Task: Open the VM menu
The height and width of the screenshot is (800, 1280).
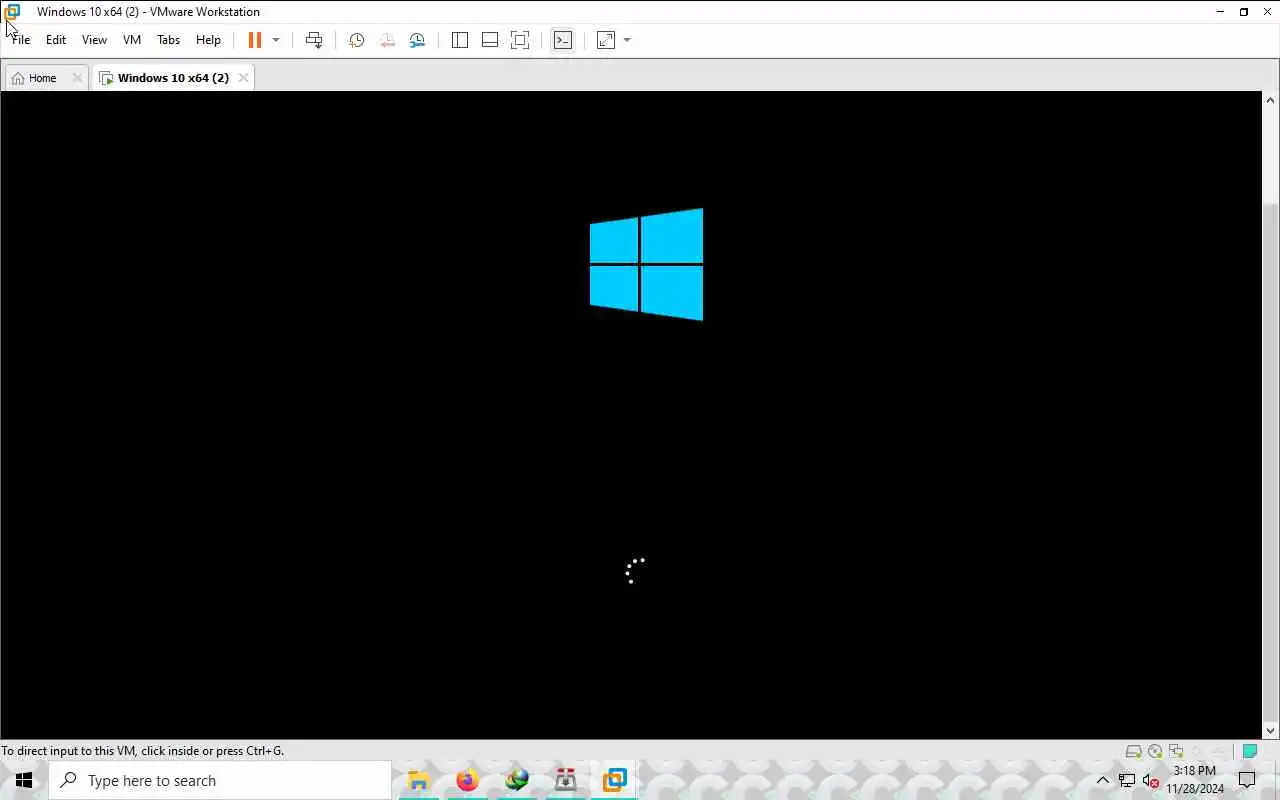Action: click(x=132, y=40)
